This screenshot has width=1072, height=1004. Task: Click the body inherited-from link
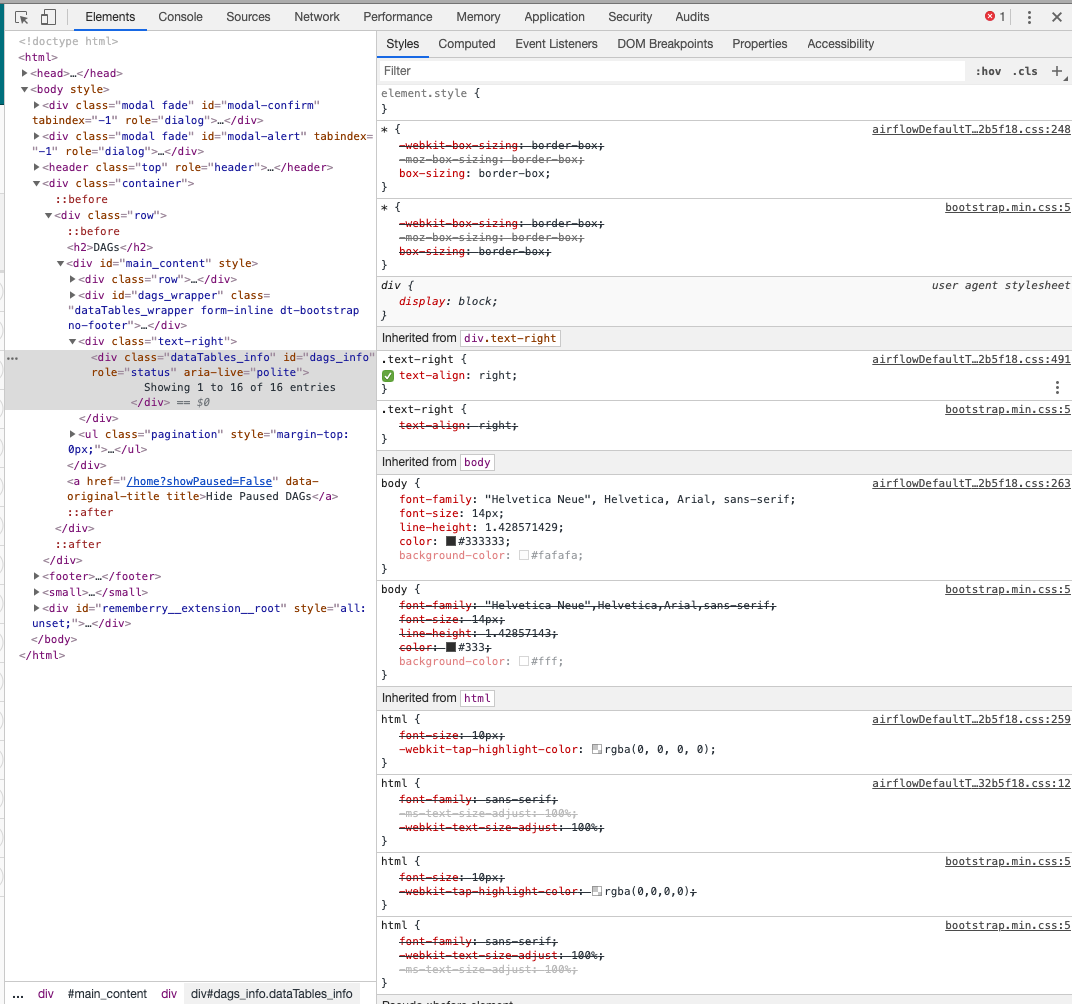click(x=477, y=462)
